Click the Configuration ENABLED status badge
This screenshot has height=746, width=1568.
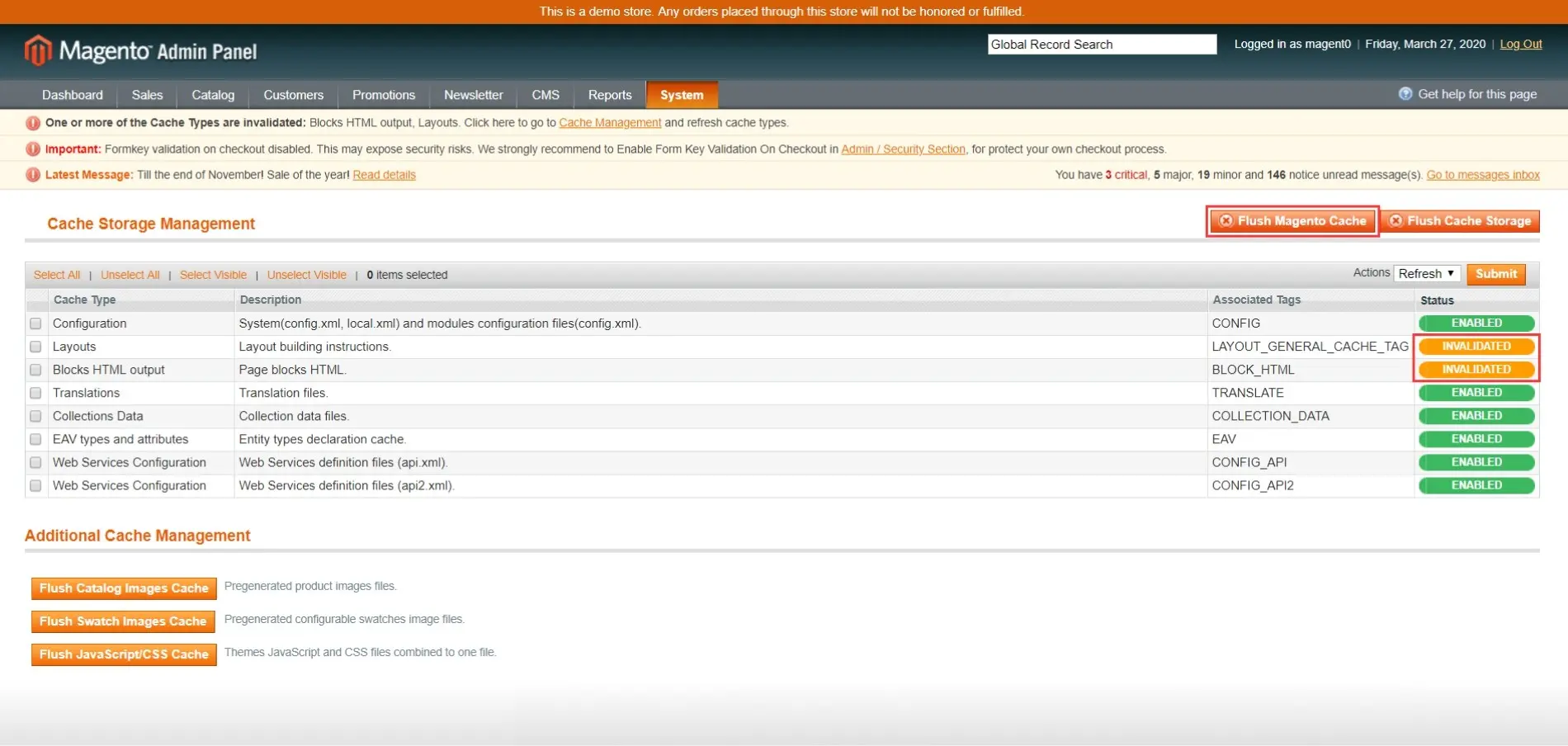click(1476, 323)
